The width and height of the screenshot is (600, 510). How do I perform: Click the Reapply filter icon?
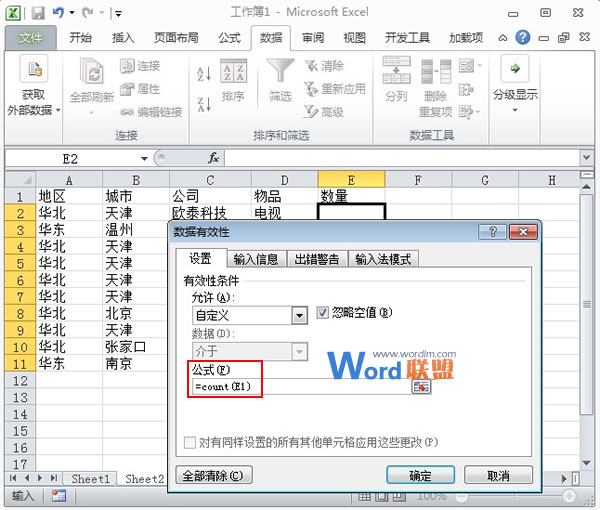click(x=311, y=89)
